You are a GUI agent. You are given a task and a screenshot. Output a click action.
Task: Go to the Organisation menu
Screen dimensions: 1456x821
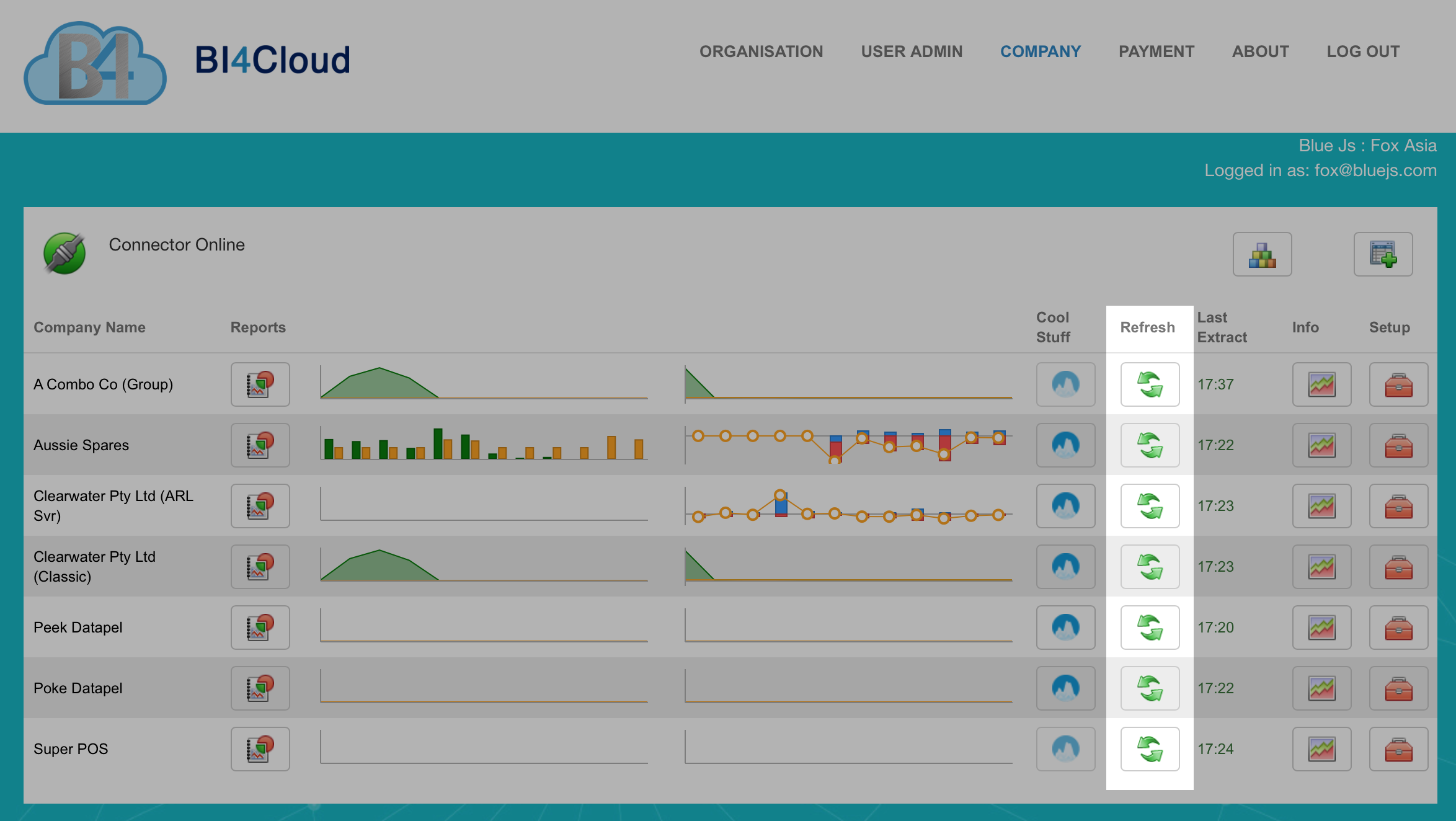pos(761,51)
